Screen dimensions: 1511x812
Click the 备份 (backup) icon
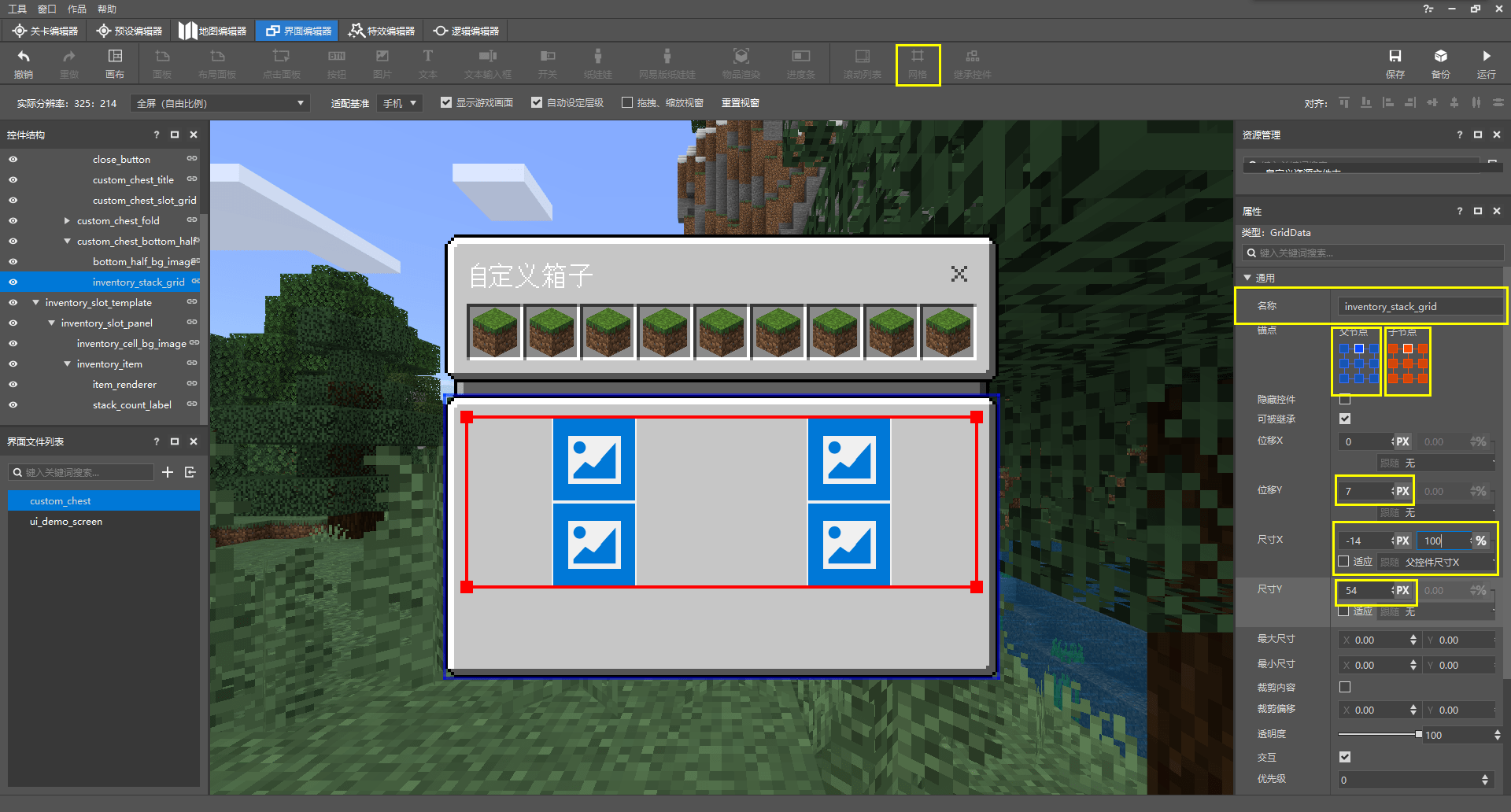[1441, 64]
